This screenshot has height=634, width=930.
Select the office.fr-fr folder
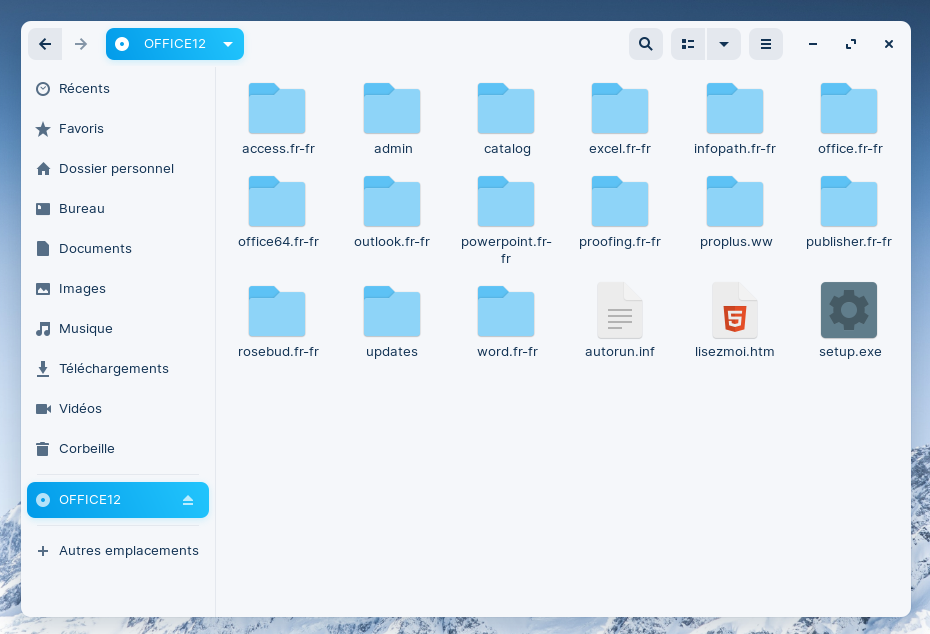(x=849, y=119)
